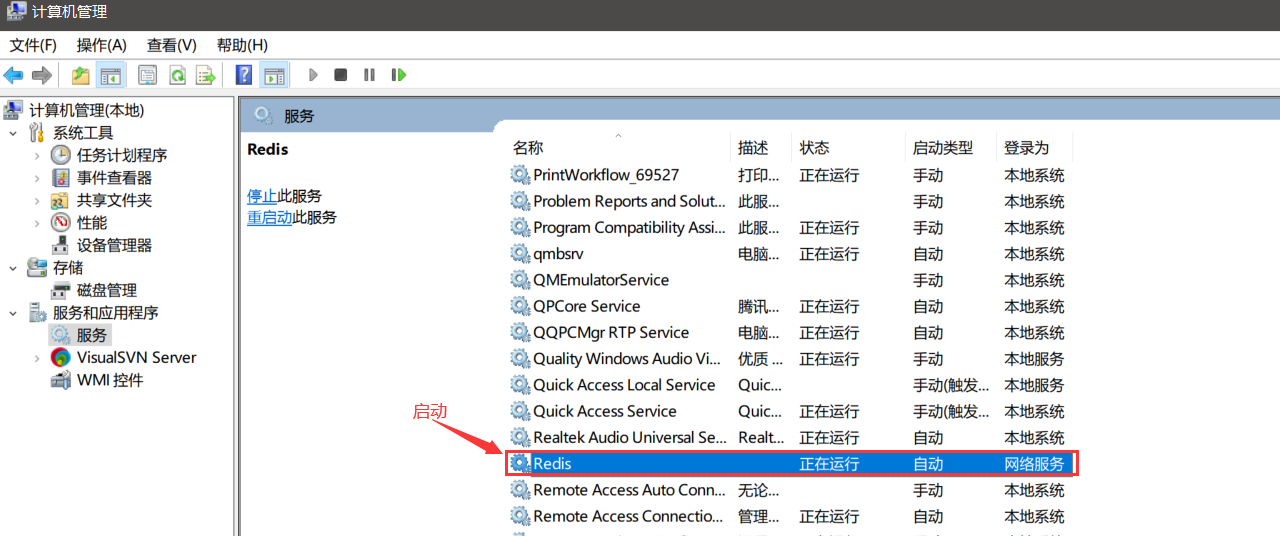Select QQPCMgr RTP Service row
Screen dimensions: 1280x536
click(790, 333)
